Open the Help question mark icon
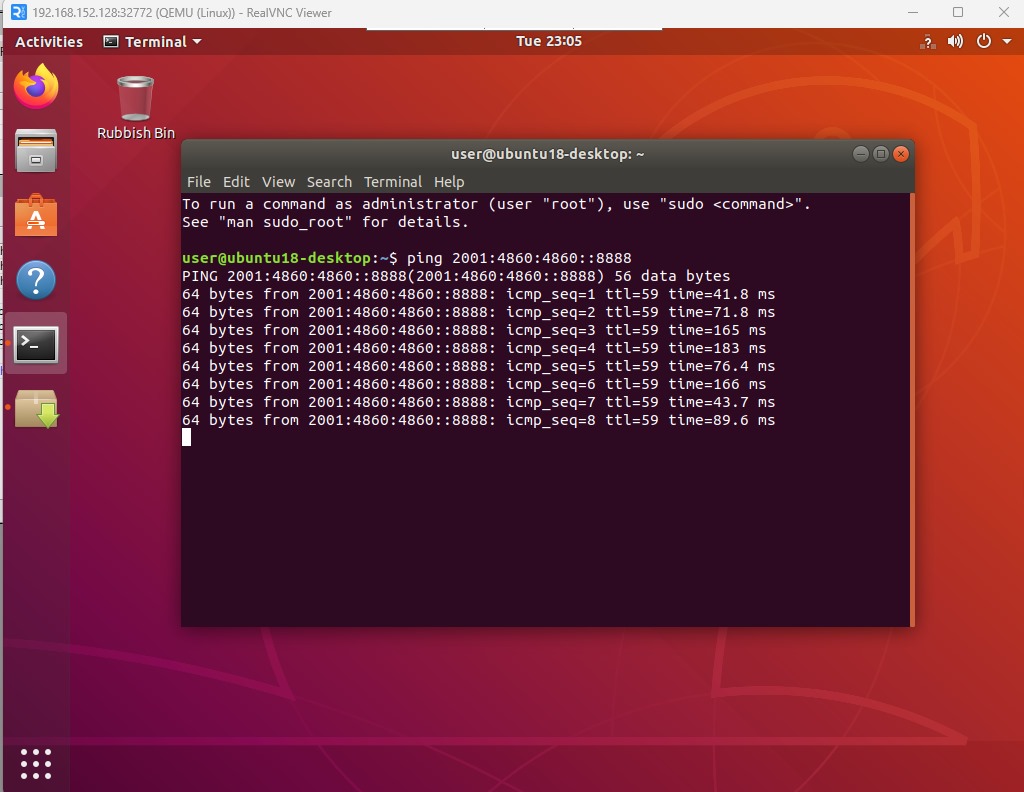Image resolution: width=1024 pixels, height=792 pixels. (36, 280)
